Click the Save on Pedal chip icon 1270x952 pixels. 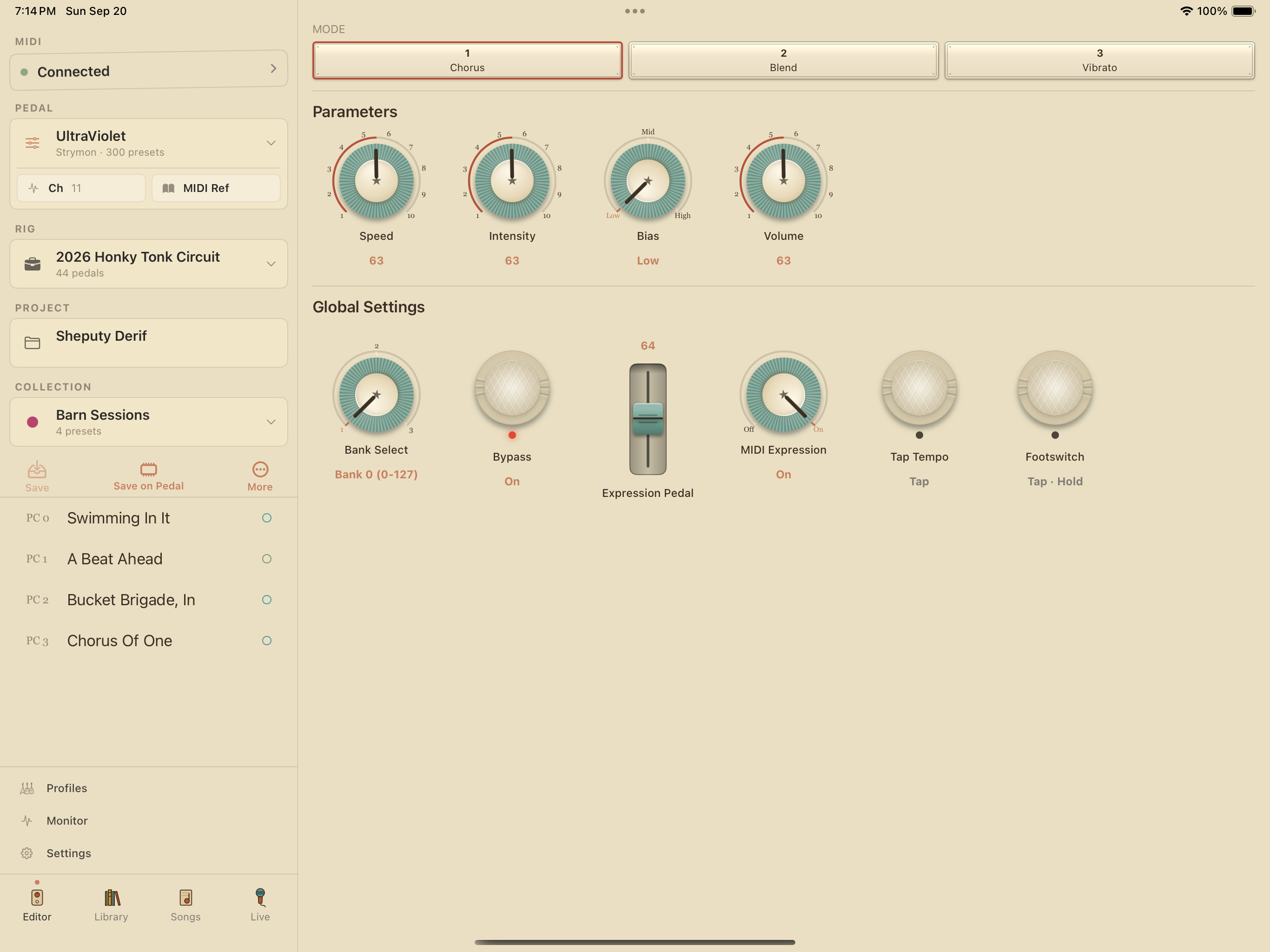click(148, 469)
